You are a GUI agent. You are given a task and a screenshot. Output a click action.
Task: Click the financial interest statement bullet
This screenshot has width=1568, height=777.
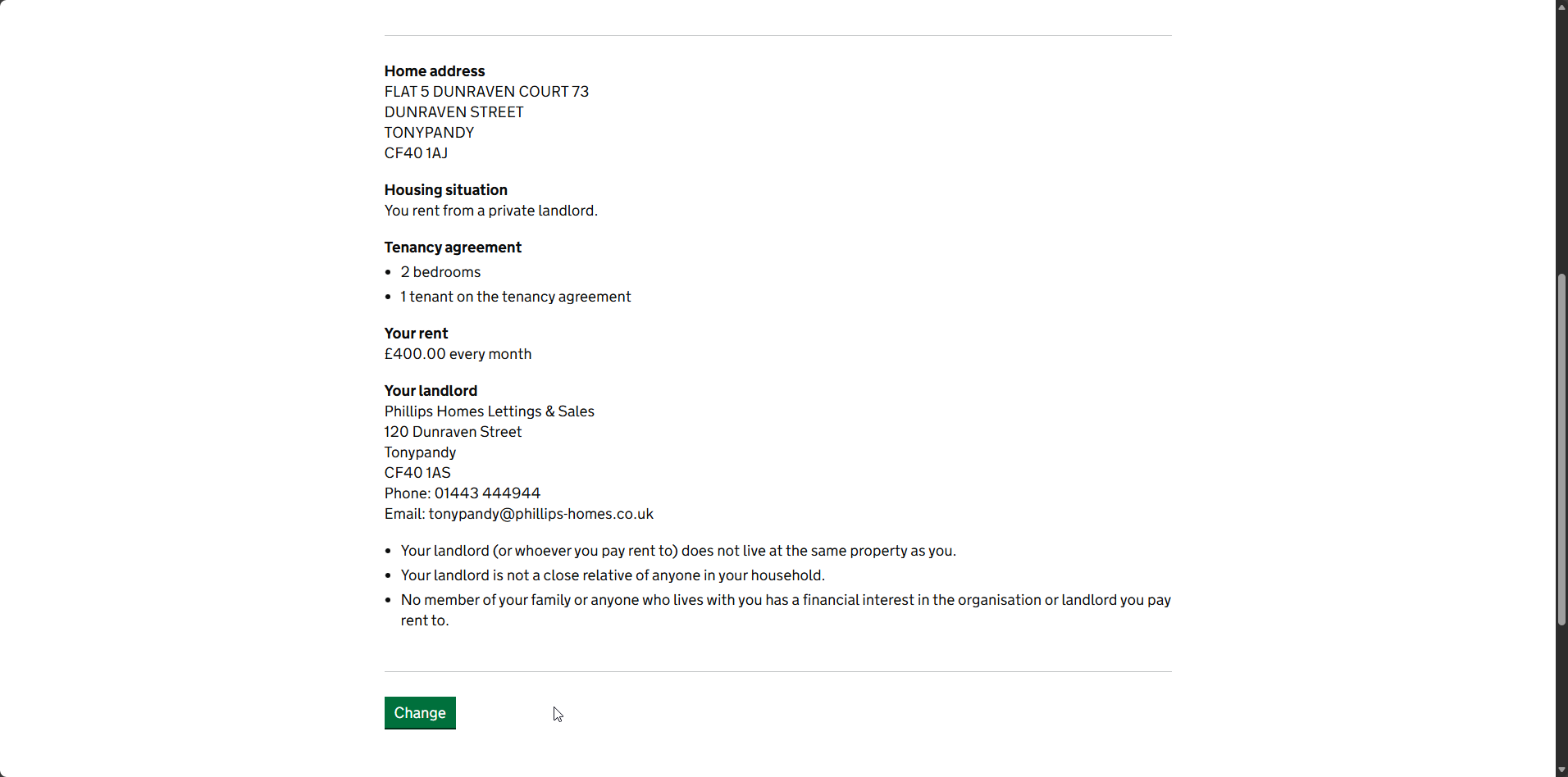pos(785,601)
